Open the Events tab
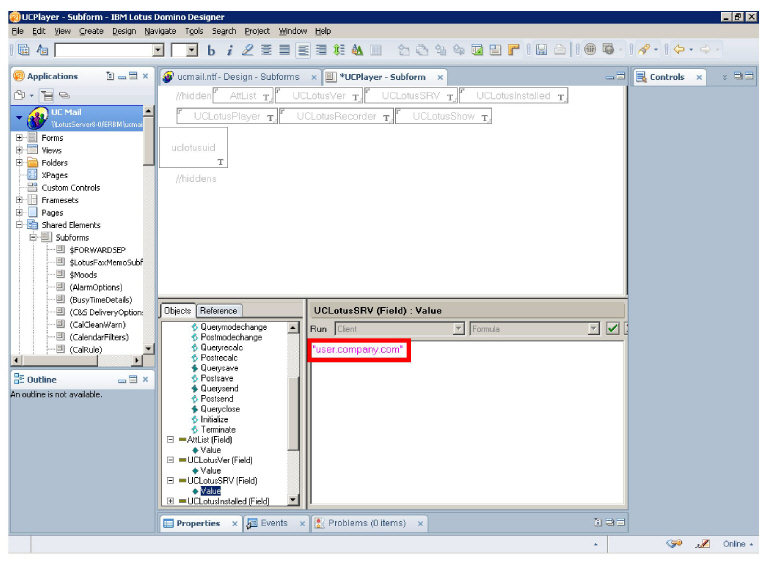 274,523
